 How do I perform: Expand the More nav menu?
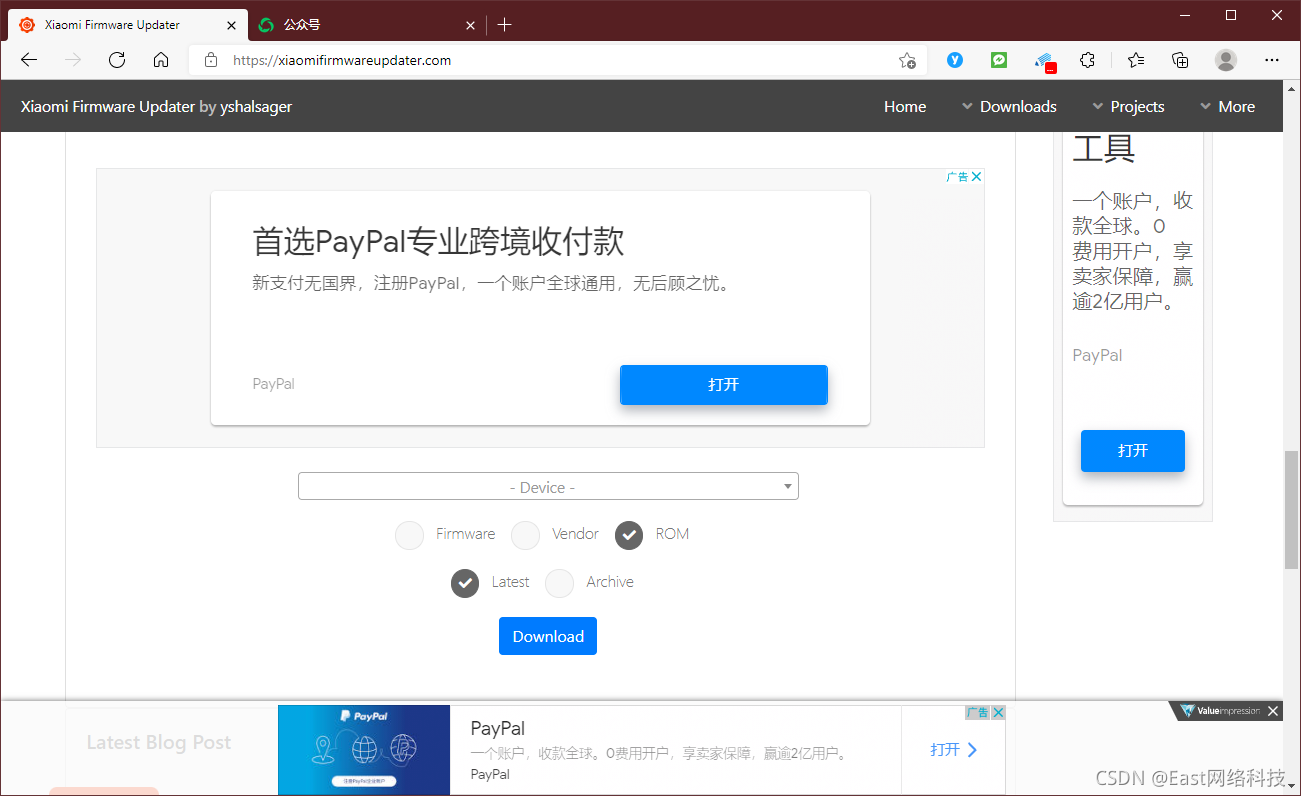click(x=1227, y=107)
